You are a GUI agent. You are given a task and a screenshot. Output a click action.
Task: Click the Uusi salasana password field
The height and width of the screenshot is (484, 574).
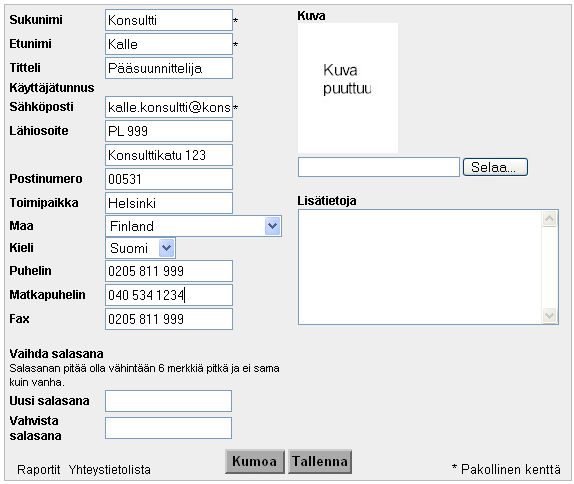[x=168, y=401]
